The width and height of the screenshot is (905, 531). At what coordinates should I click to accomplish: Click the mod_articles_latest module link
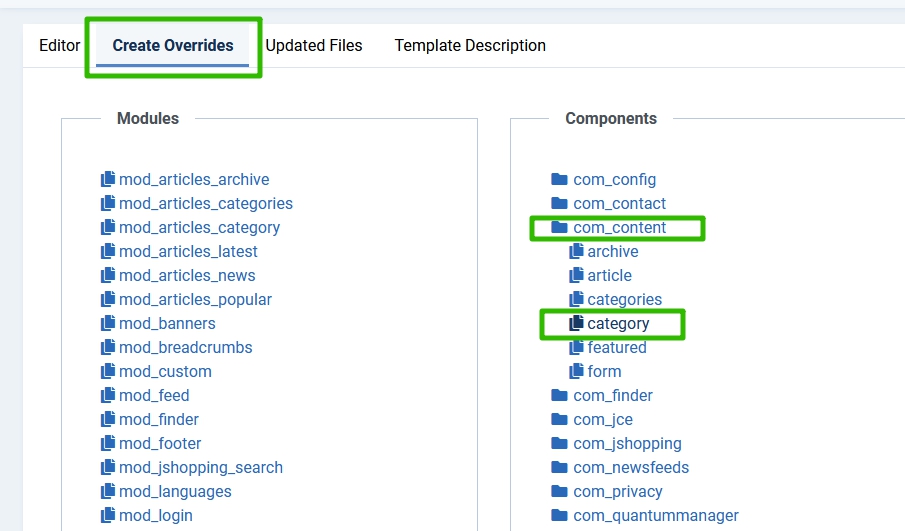click(188, 252)
